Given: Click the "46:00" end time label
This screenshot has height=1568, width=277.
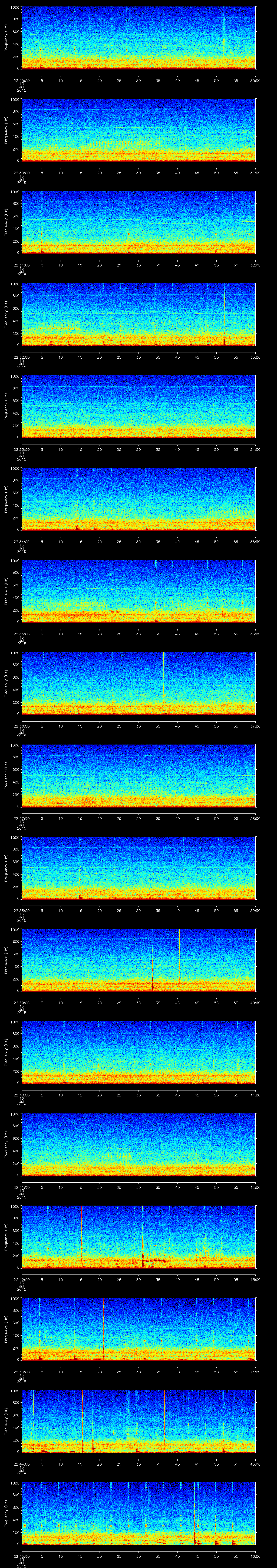Looking at the screenshot, I should coord(255,1556).
